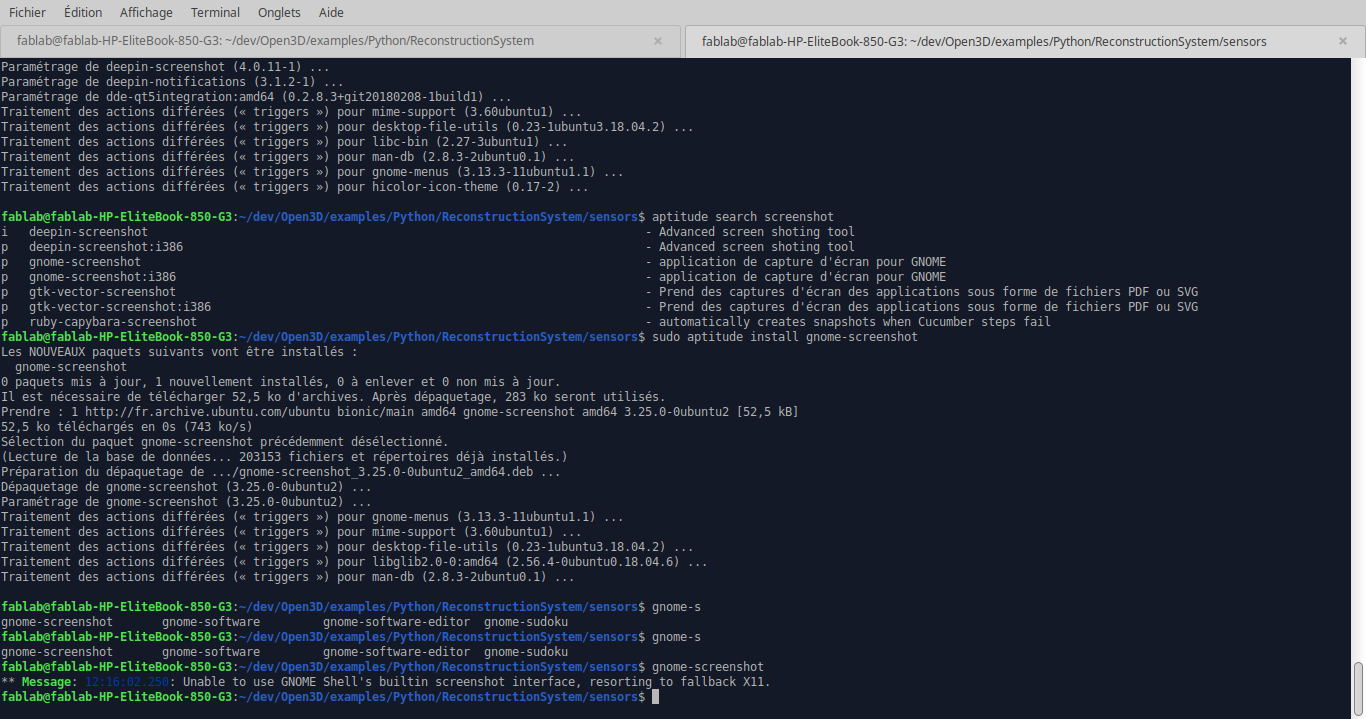Click the 'Il est nécessaire de télécharger' line
The image size is (1366, 719).
333,397
